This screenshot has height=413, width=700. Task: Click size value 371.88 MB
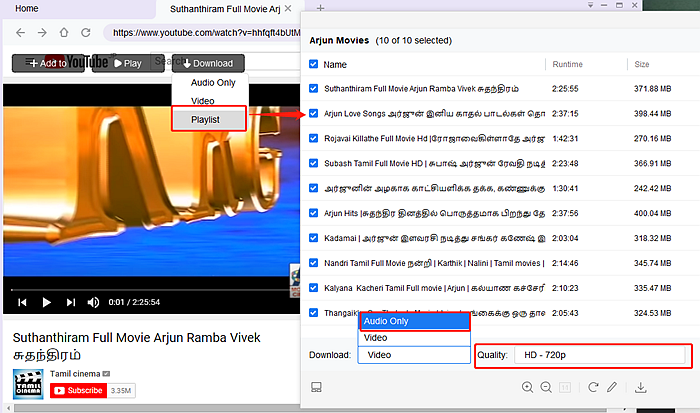[652, 89]
